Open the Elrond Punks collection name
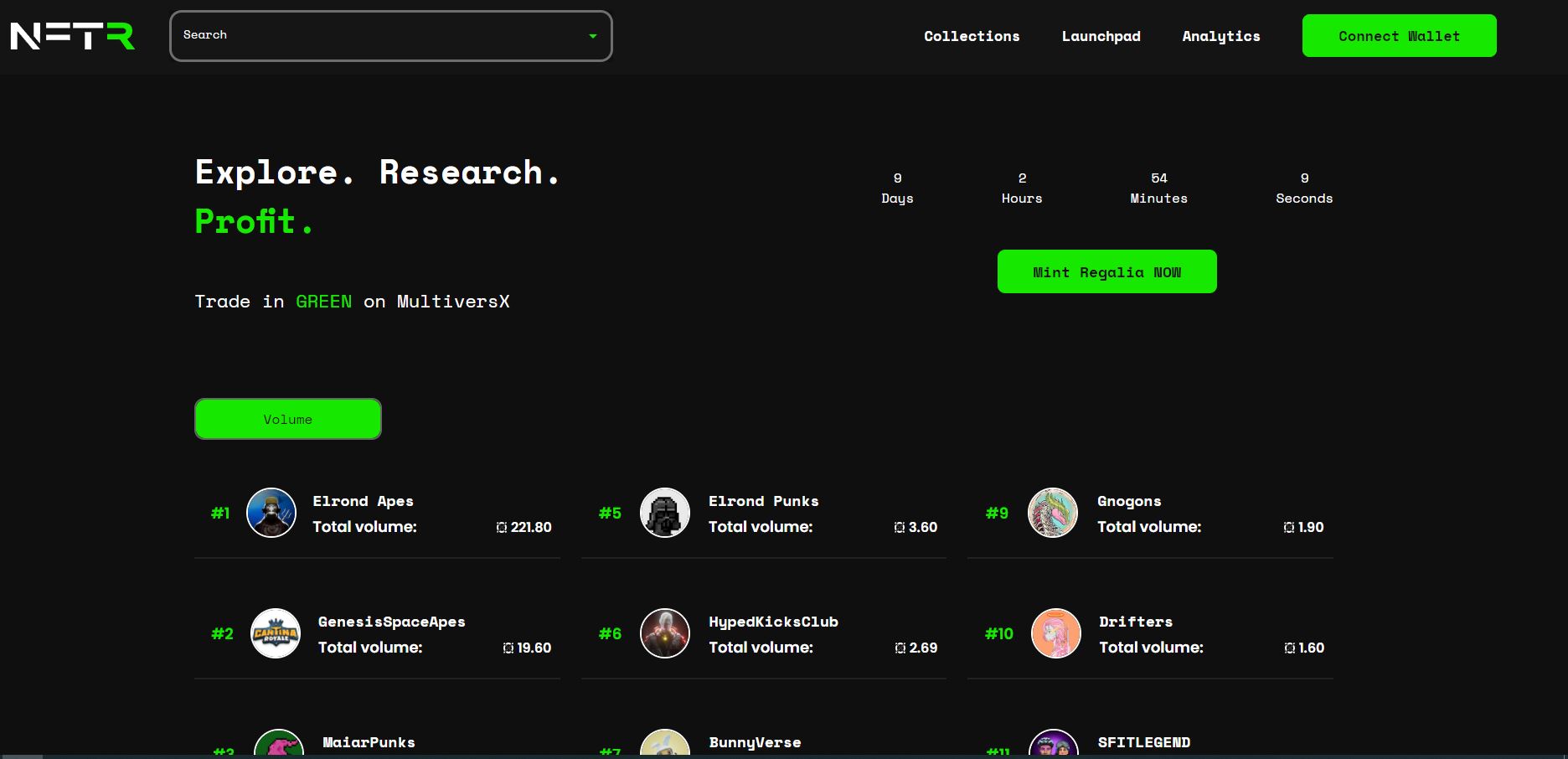This screenshot has width=1568, height=759. click(764, 501)
